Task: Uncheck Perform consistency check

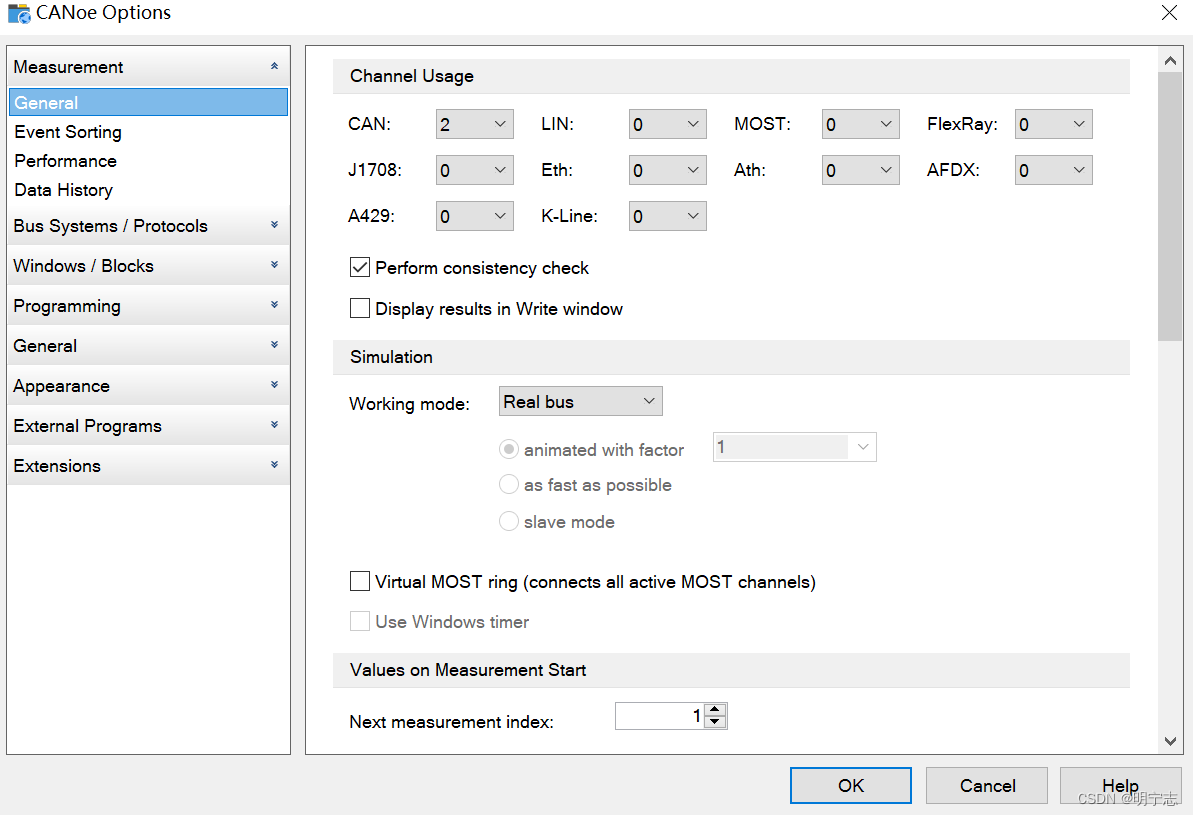Action: 360,267
